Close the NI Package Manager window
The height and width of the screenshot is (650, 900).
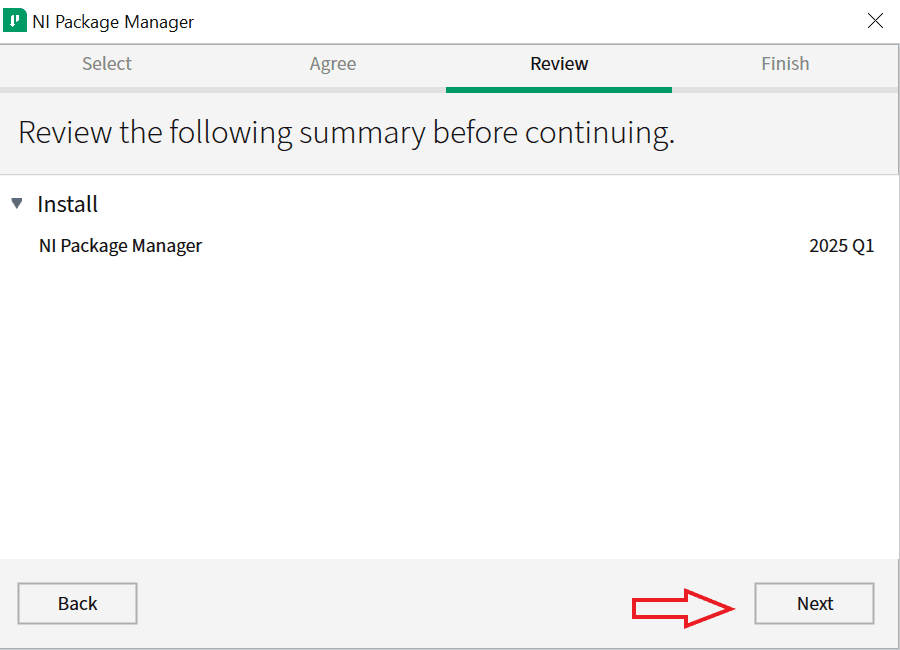point(875,21)
